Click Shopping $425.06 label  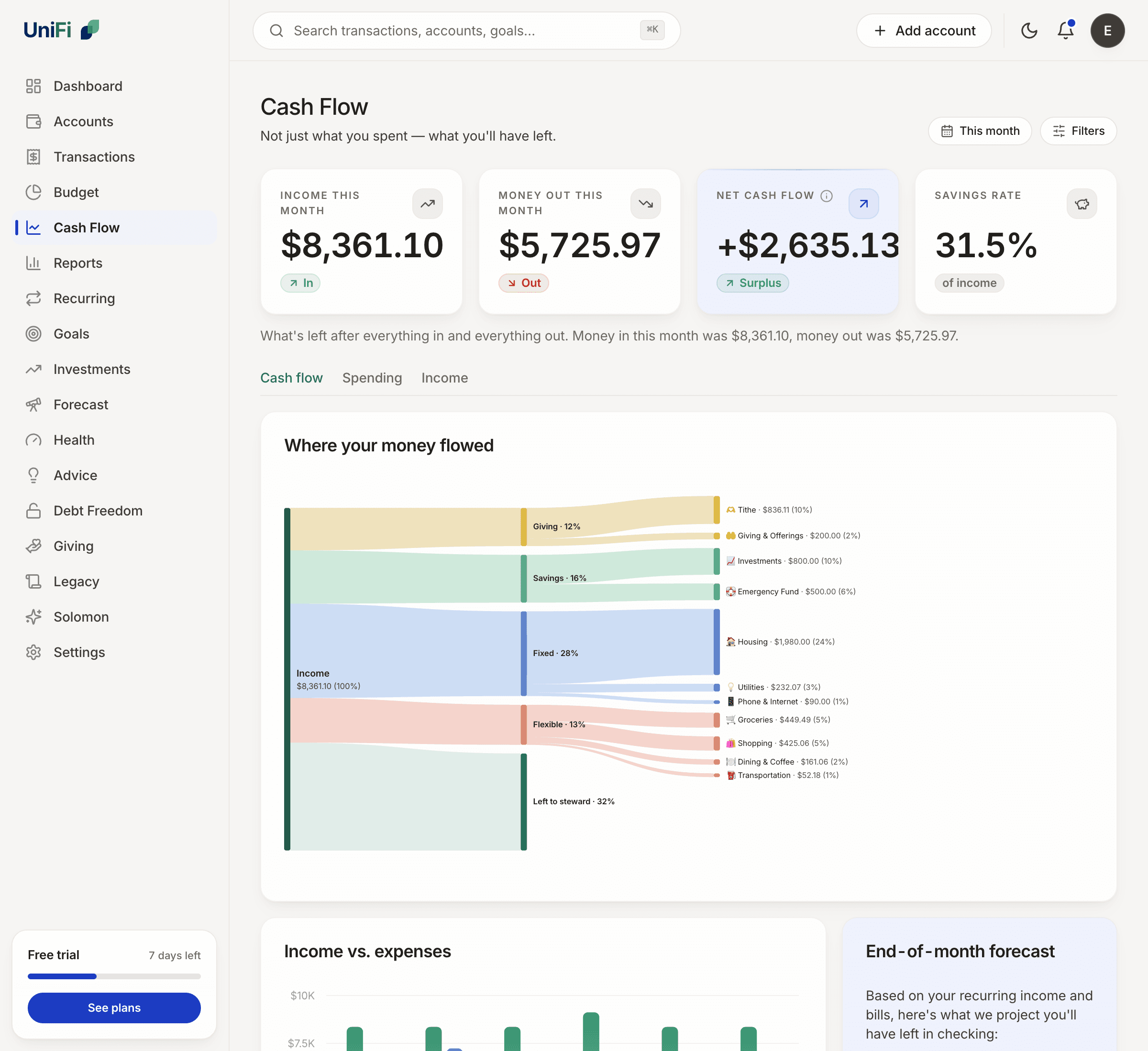click(777, 743)
